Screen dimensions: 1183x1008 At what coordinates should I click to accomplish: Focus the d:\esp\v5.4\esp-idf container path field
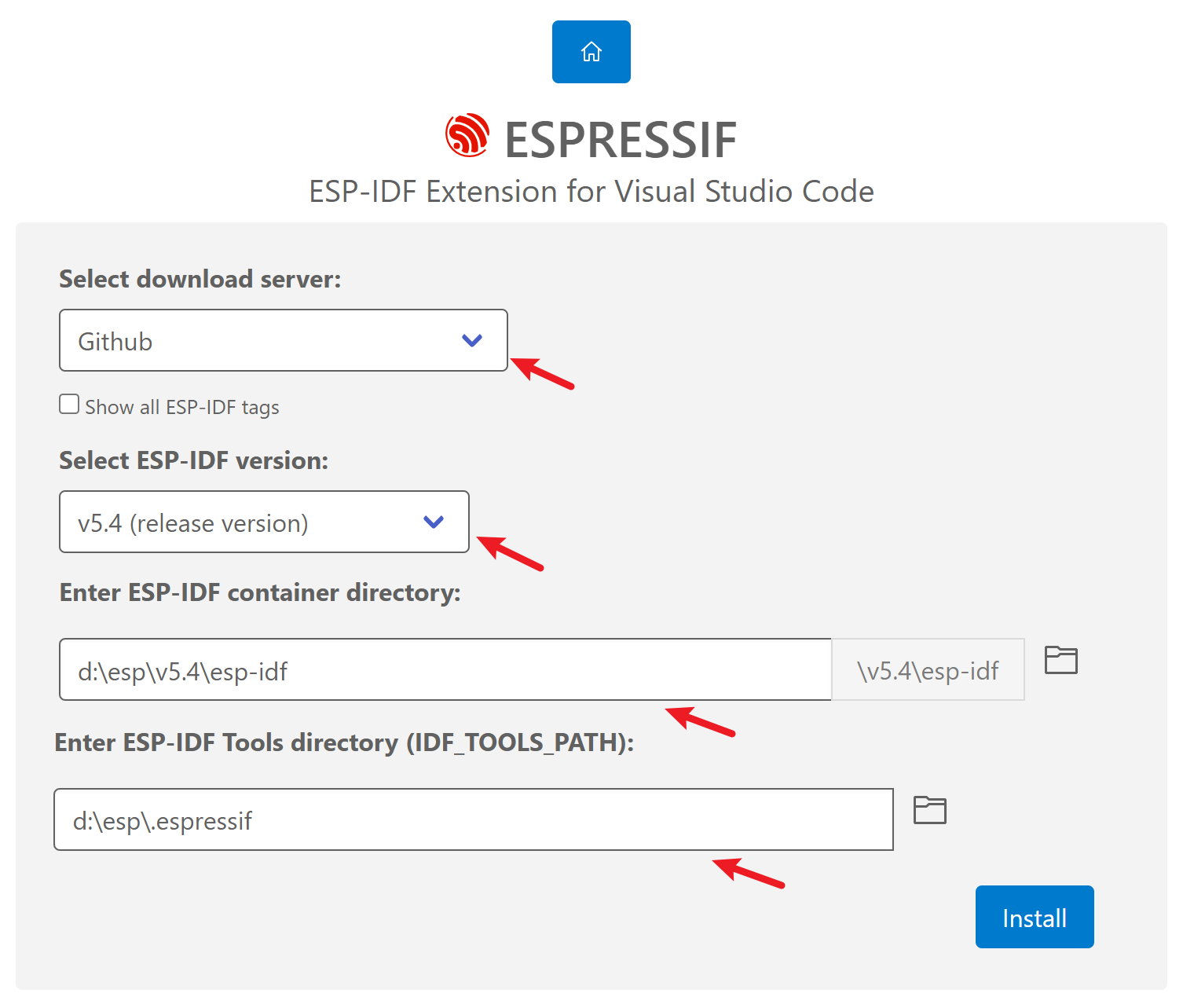point(445,669)
